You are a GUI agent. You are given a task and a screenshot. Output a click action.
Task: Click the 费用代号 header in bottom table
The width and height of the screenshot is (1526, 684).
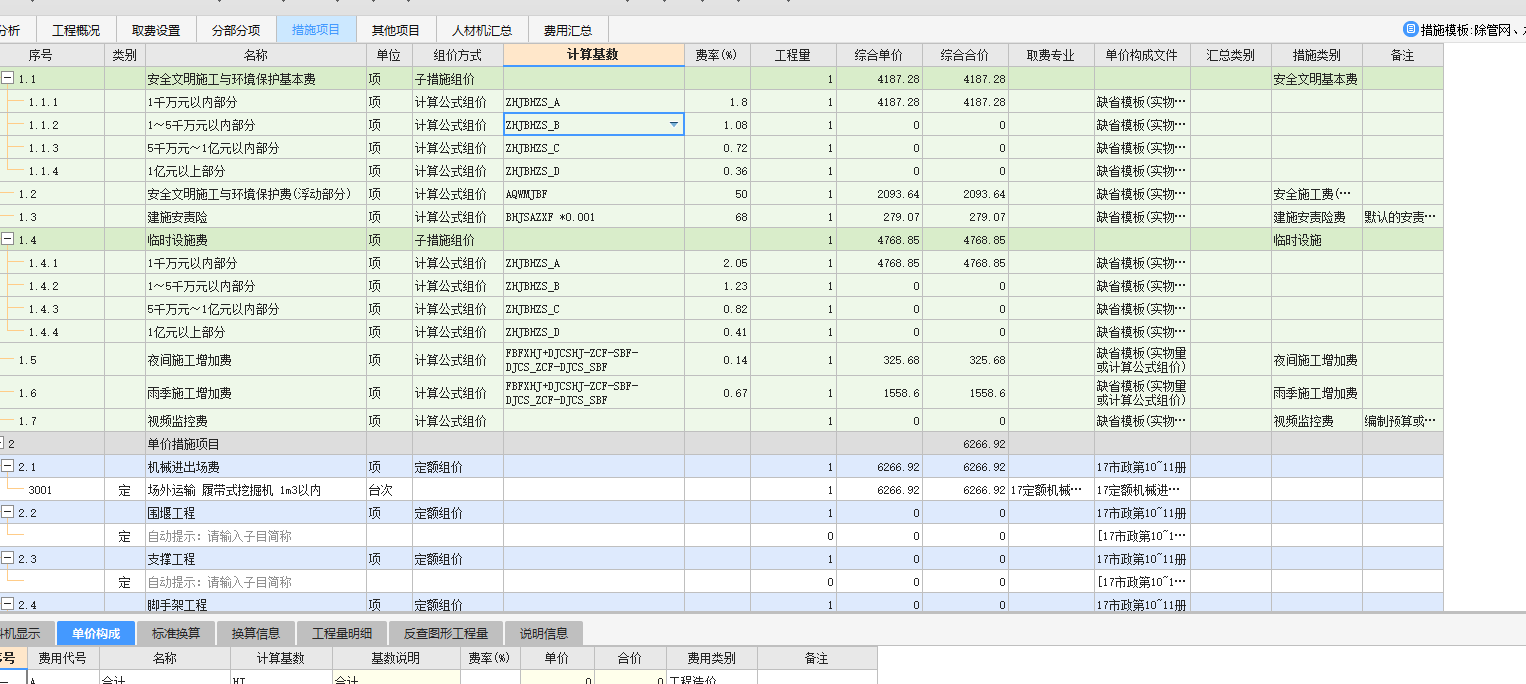coord(63,658)
